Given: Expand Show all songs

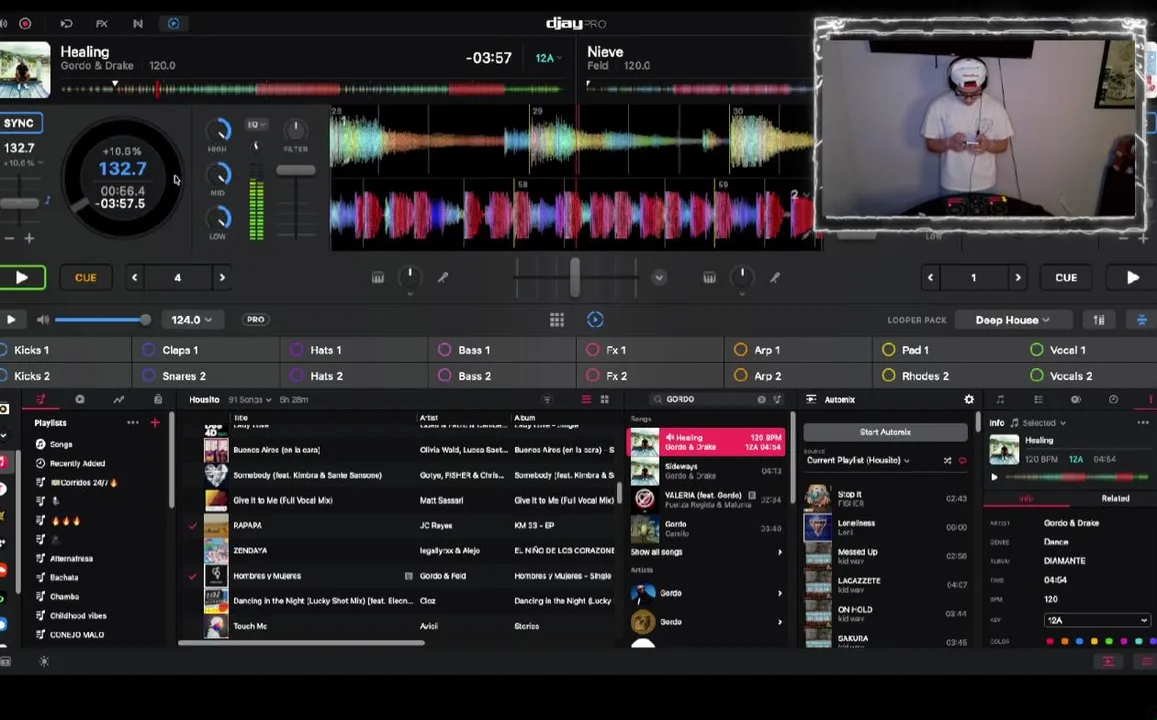Looking at the screenshot, I should (706, 552).
